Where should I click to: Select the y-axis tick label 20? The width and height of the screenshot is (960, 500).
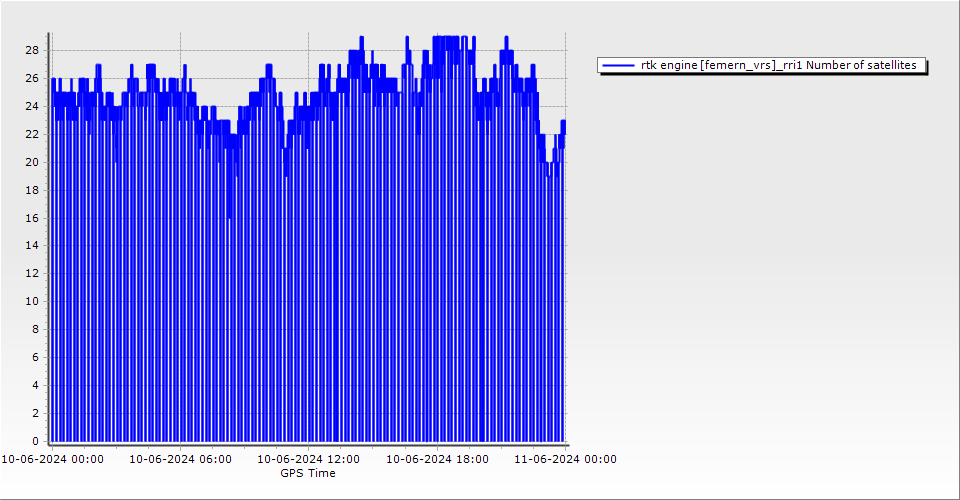click(x=32, y=162)
